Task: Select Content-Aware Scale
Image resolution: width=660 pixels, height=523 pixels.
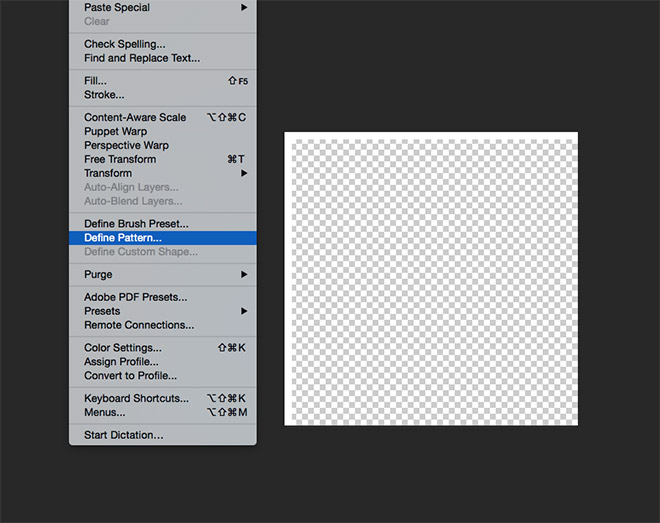Action: [x=135, y=117]
